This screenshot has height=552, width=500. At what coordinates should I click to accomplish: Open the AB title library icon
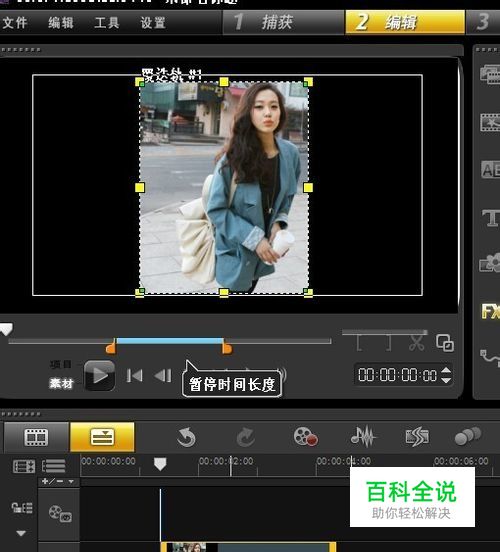pyautogui.click(x=490, y=170)
